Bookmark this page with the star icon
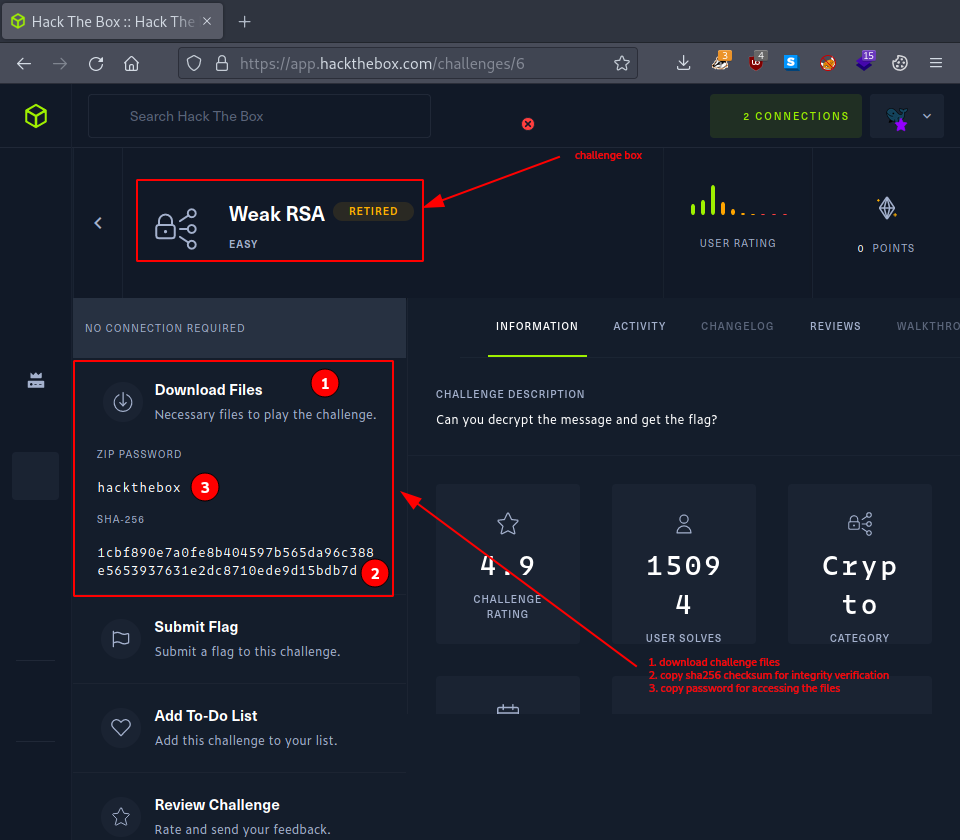The image size is (960, 840). [x=621, y=63]
